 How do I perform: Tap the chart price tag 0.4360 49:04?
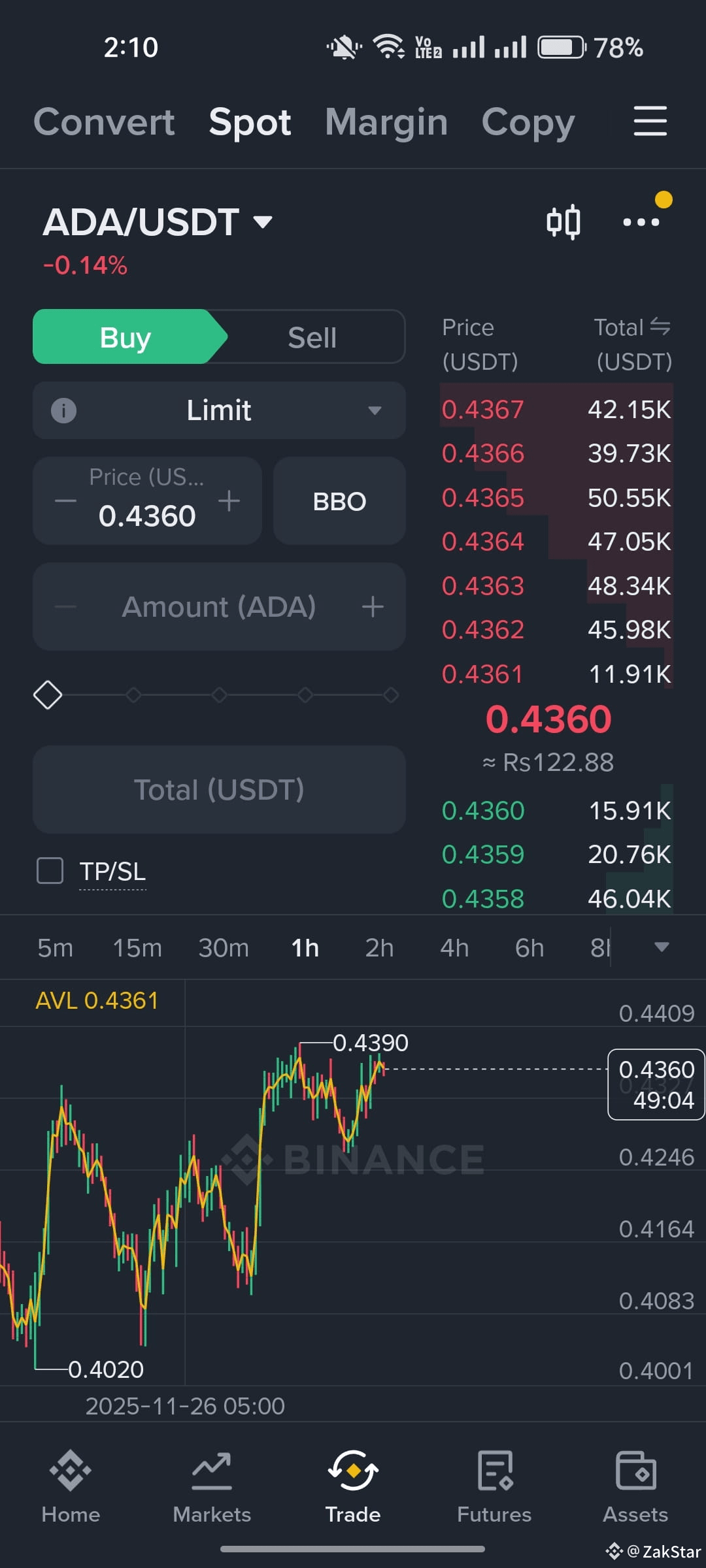pos(656,1085)
